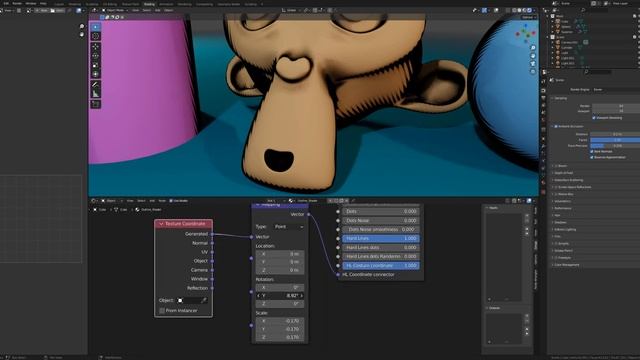Open the shader type Object dropdown in node editor

pos(111,201)
